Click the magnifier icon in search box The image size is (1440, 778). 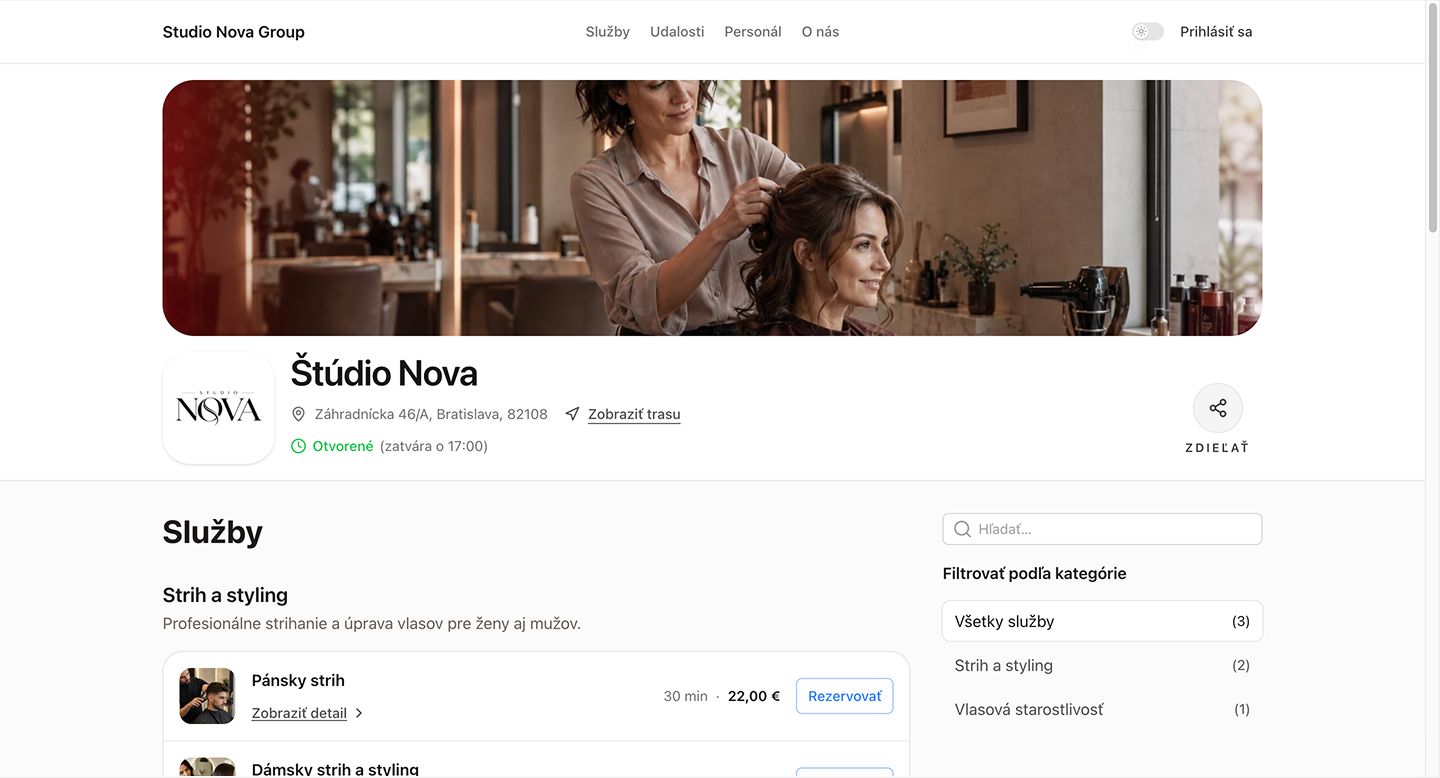[x=962, y=529]
